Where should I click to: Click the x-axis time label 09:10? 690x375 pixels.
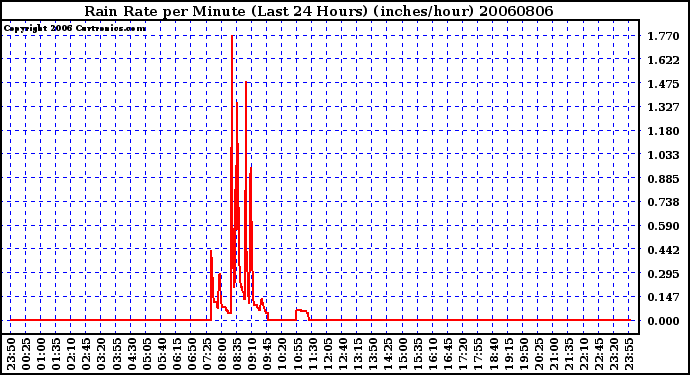[253, 354]
